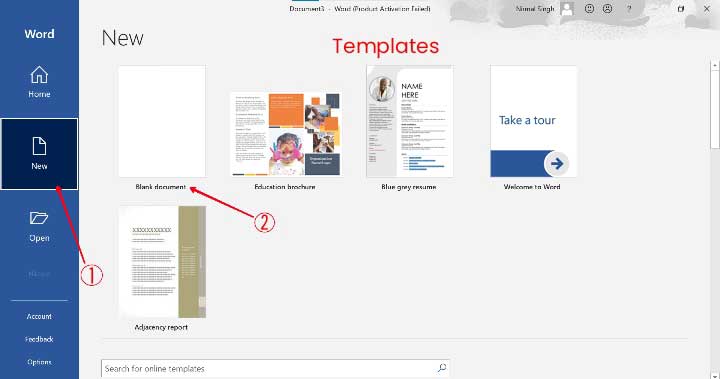The height and width of the screenshot is (379, 720).
Task: Choose the Blue grey resume template
Action: [410, 121]
